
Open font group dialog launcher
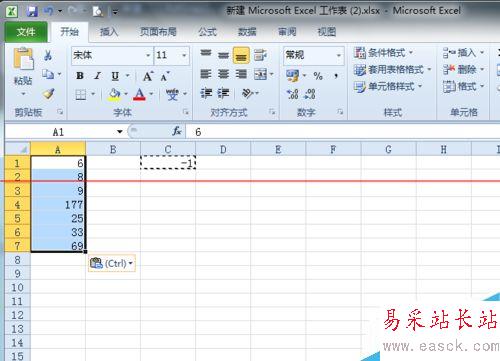185,112
